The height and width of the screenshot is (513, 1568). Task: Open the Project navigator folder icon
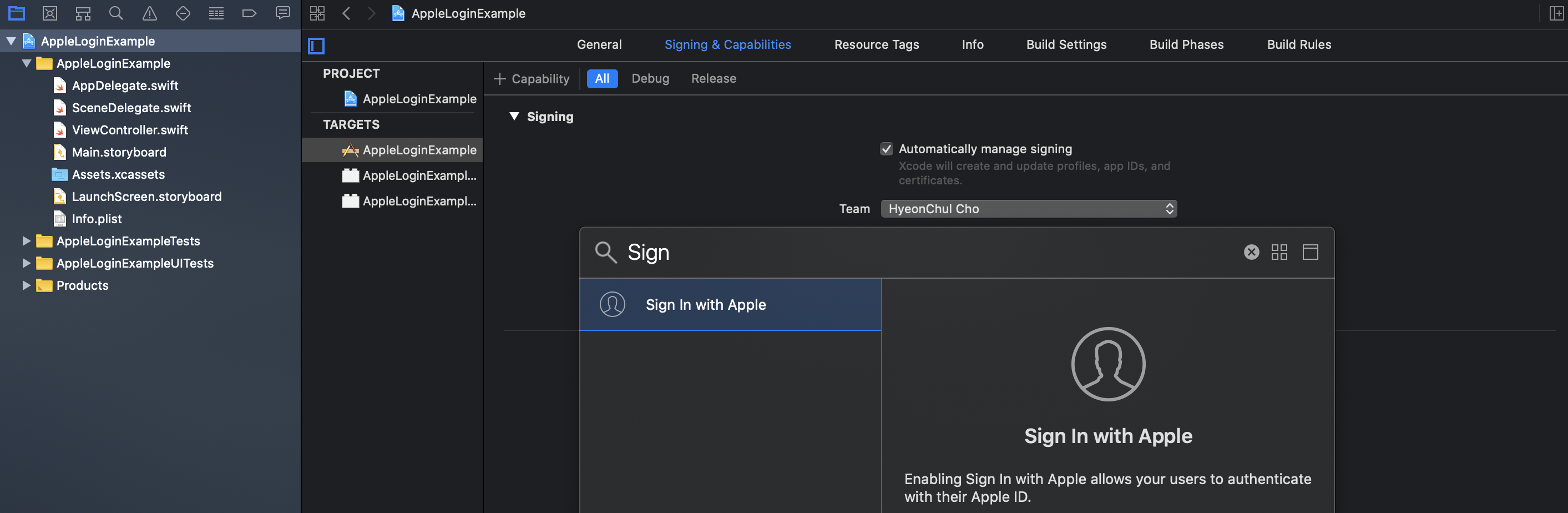[x=17, y=13]
